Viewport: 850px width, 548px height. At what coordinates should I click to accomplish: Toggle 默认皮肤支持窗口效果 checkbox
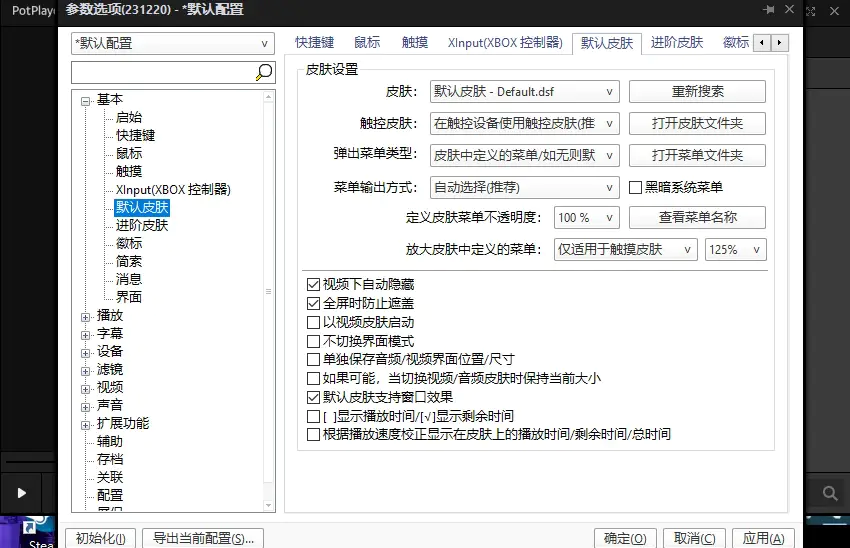313,397
